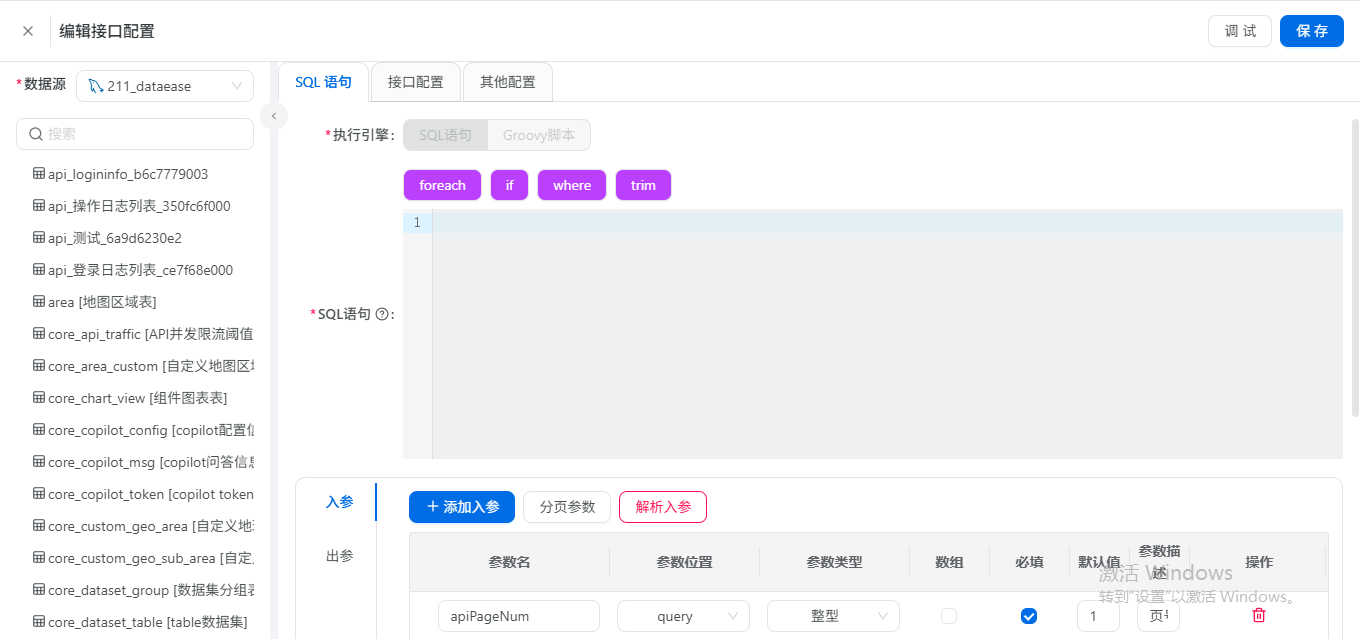Click table icon beside core_chart_view
Viewport: 1360px width, 641px height.
(x=39, y=398)
